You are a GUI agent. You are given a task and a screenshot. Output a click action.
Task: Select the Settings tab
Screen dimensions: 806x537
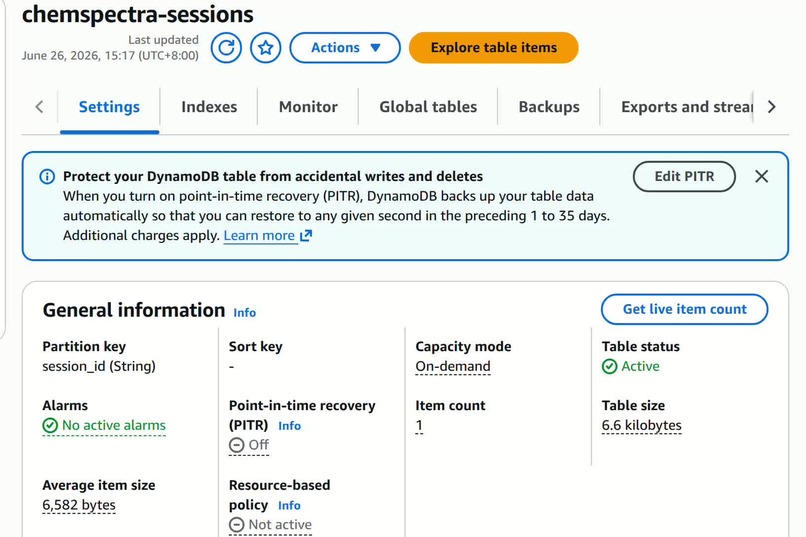tap(109, 107)
